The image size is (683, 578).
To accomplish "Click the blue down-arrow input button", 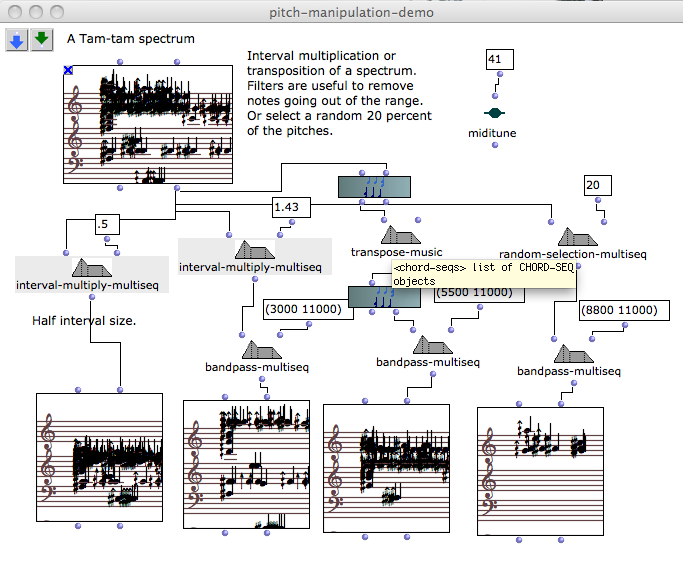I will [x=18, y=39].
